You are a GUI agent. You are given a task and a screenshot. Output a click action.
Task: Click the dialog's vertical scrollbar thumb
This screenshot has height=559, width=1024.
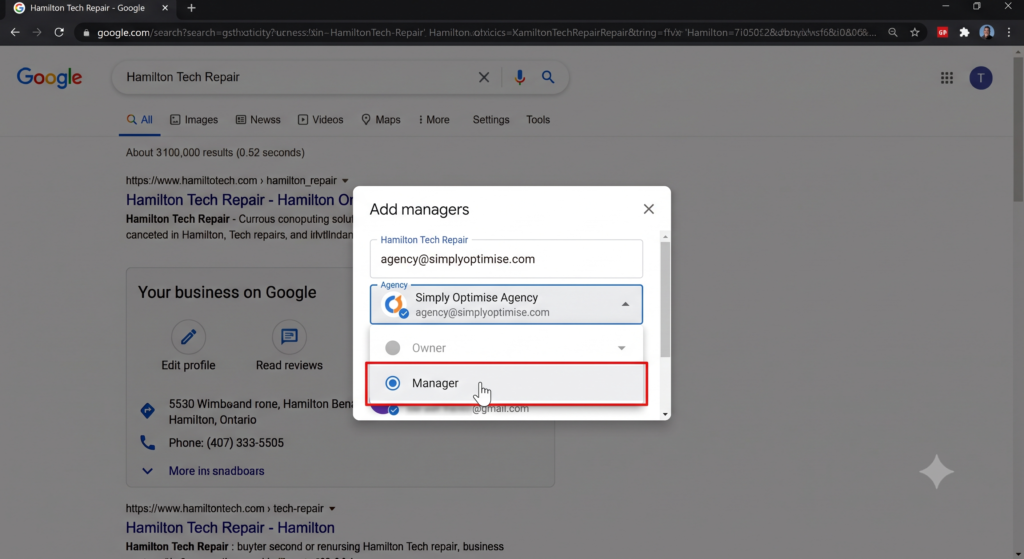click(x=665, y=299)
